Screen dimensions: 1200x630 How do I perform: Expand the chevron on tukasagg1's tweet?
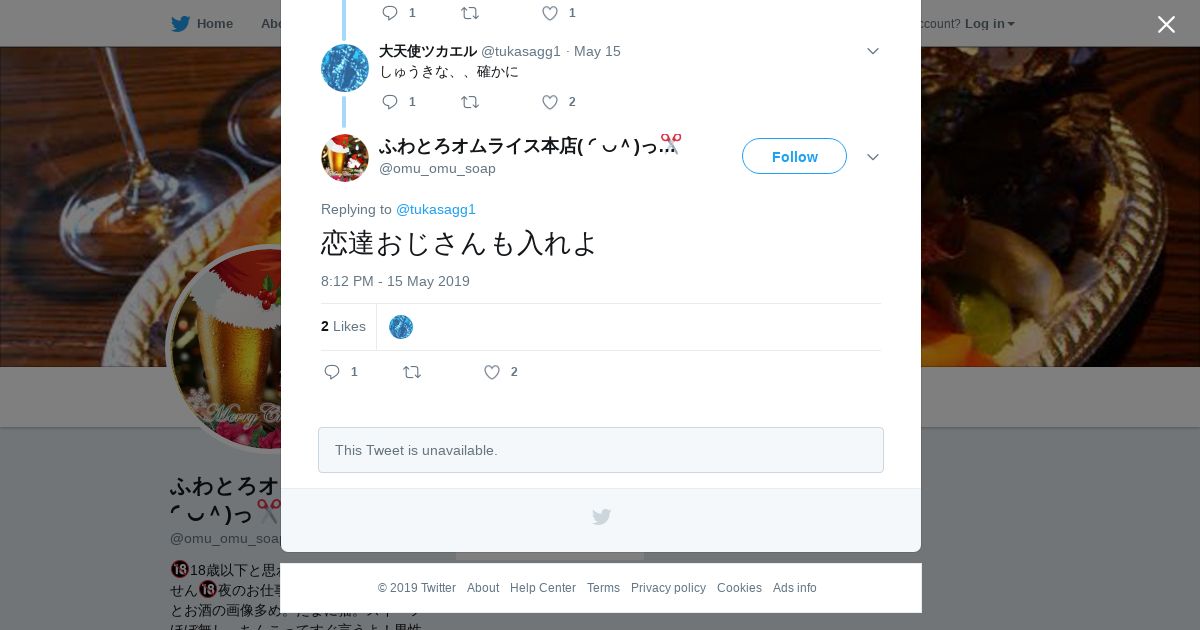click(x=873, y=51)
